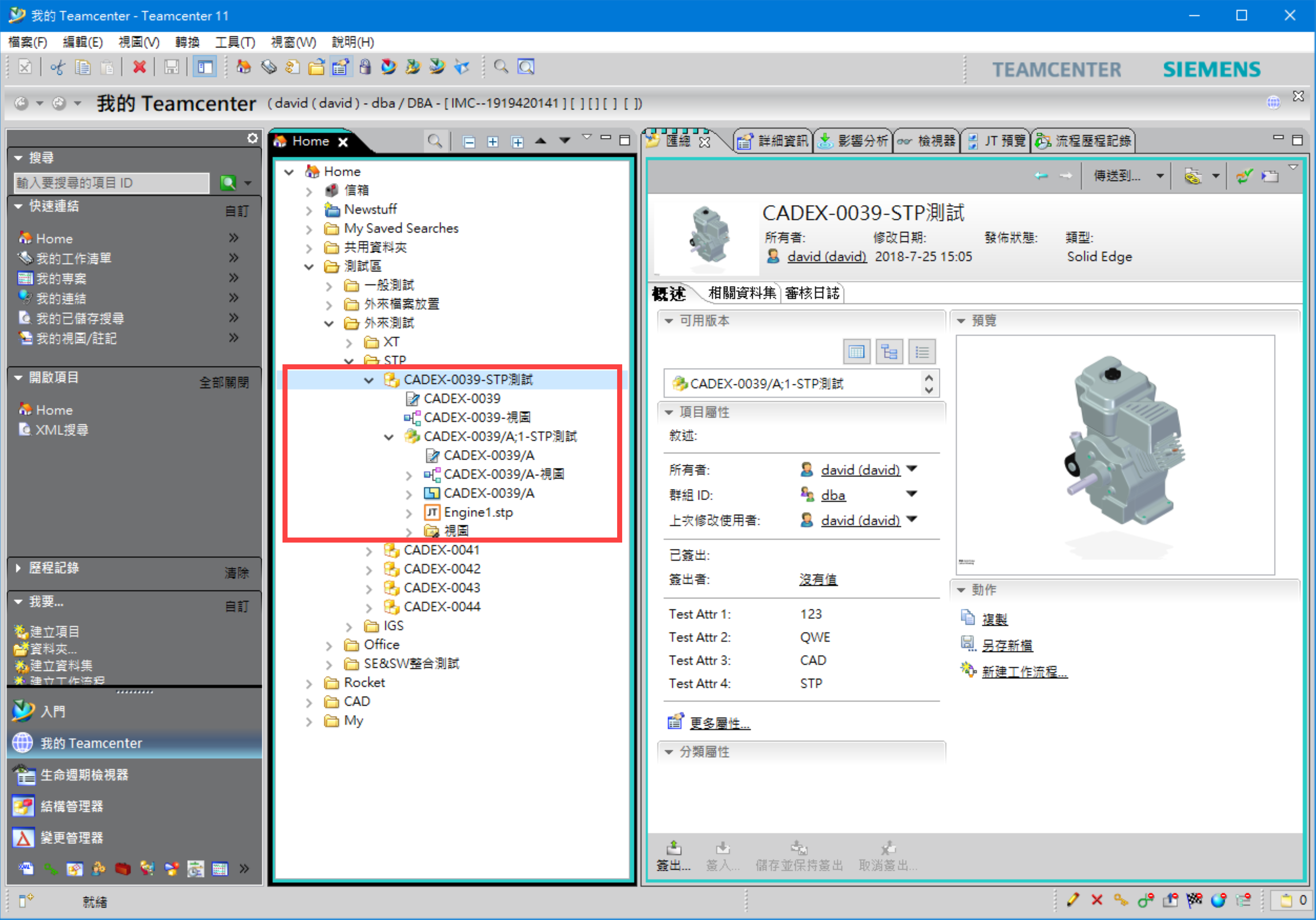
Task: Click the settings gear icon atop left navigation pane
Action: click(252, 139)
